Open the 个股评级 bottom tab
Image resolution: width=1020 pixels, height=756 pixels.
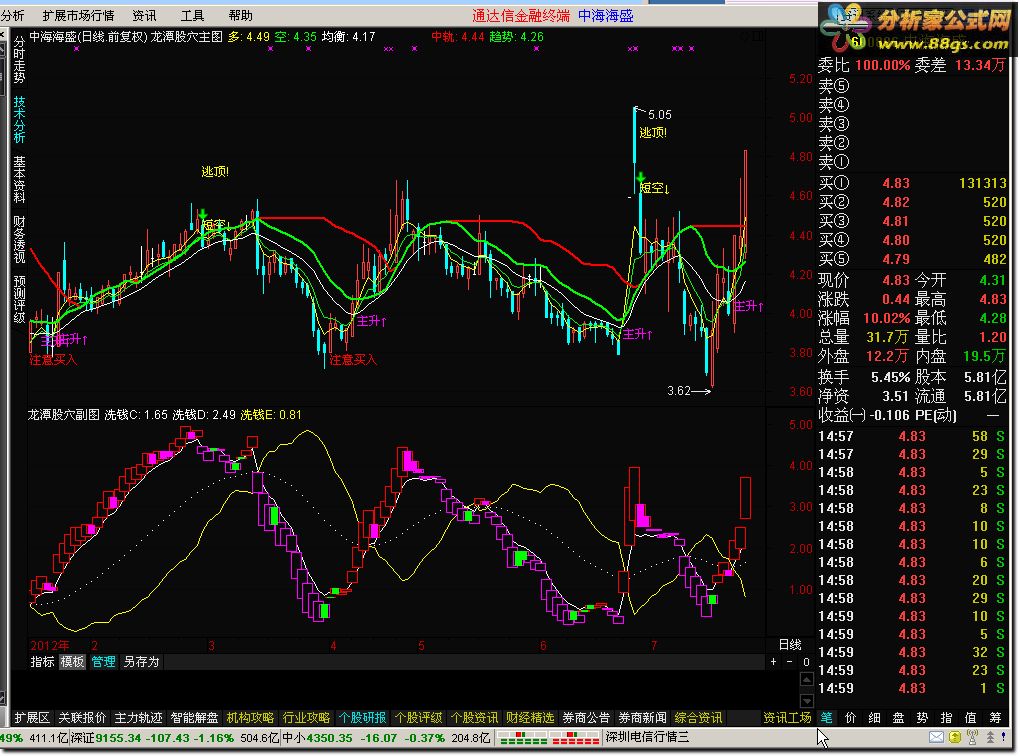(418, 718)
